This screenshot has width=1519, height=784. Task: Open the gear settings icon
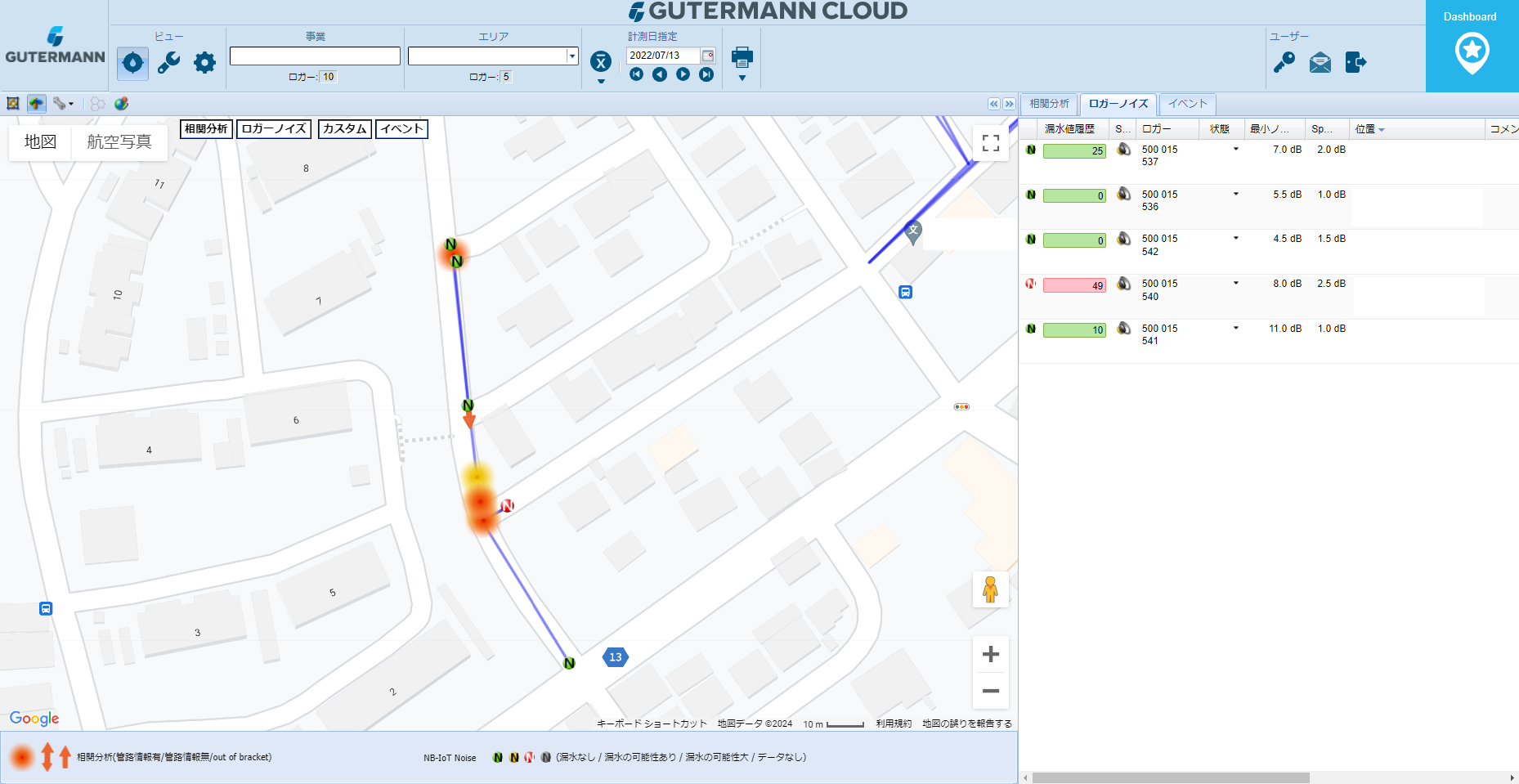click(x=204, y=63)
